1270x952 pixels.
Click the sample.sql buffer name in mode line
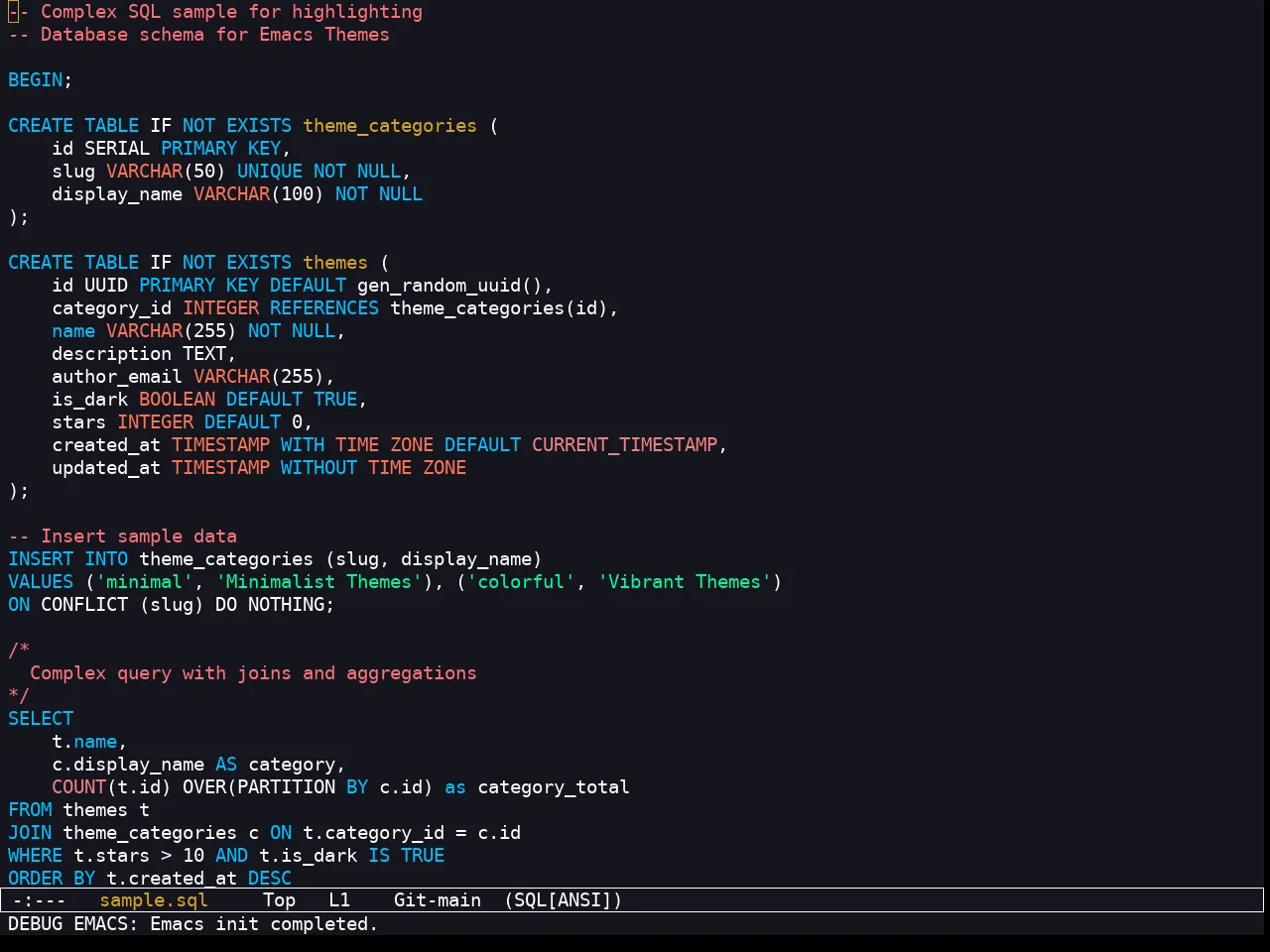(x=154, y=900)
